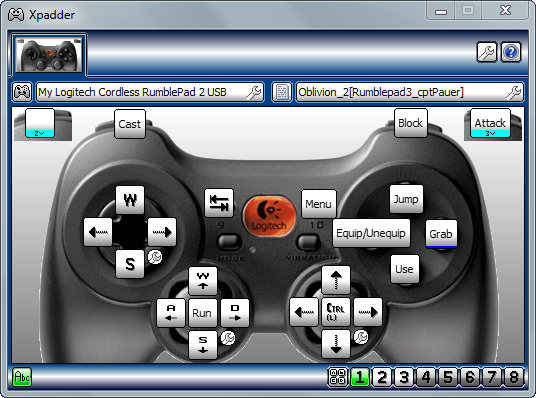Screen dimensions: 536x398
Task: Open the blue question mark help icon
Action: point(511,52)
